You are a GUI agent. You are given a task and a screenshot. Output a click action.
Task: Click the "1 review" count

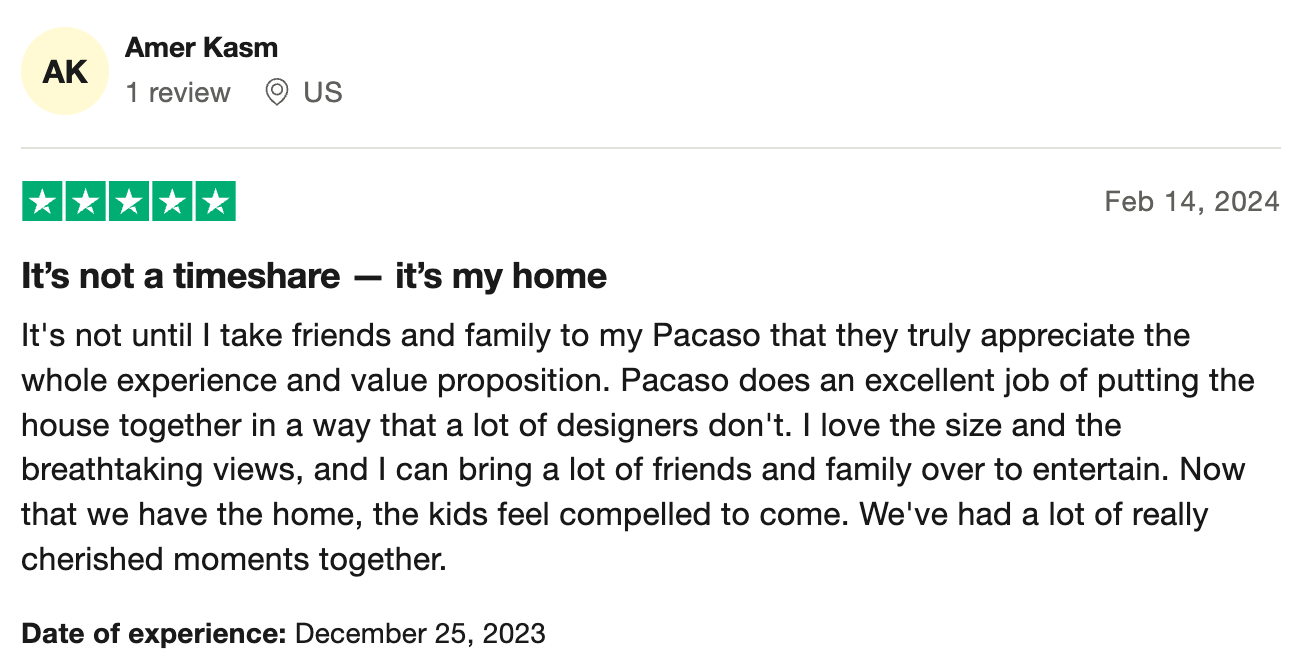coord(178,93)
